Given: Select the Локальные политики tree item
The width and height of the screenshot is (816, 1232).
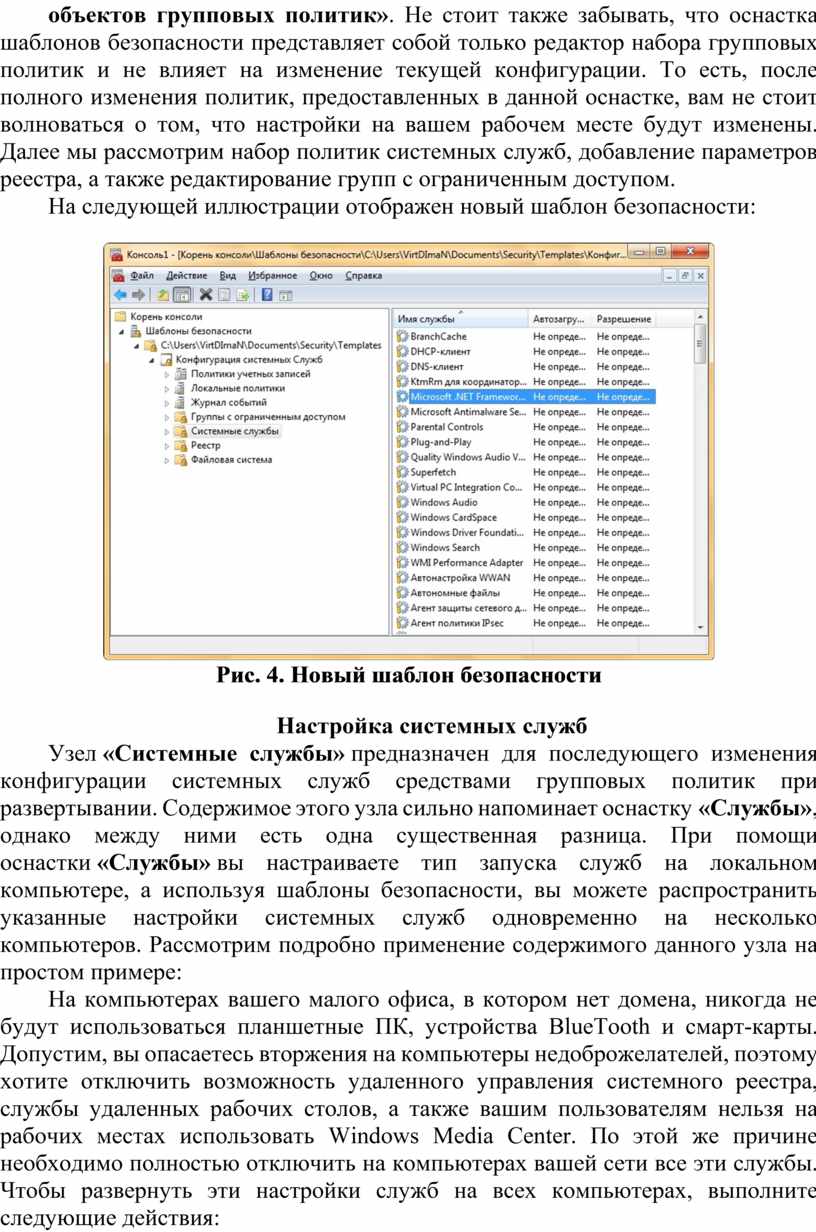Looking at the screenshot, I should pos(238,389).
